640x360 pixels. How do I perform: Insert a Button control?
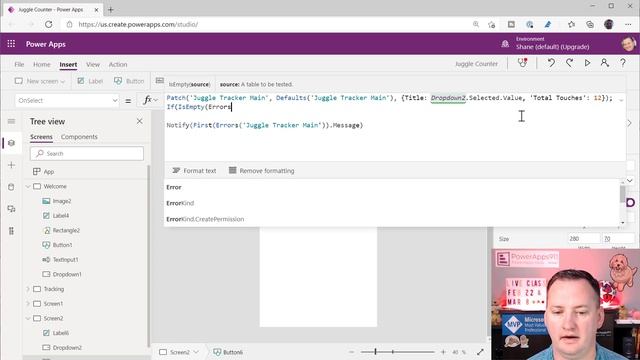pos(129,81)
